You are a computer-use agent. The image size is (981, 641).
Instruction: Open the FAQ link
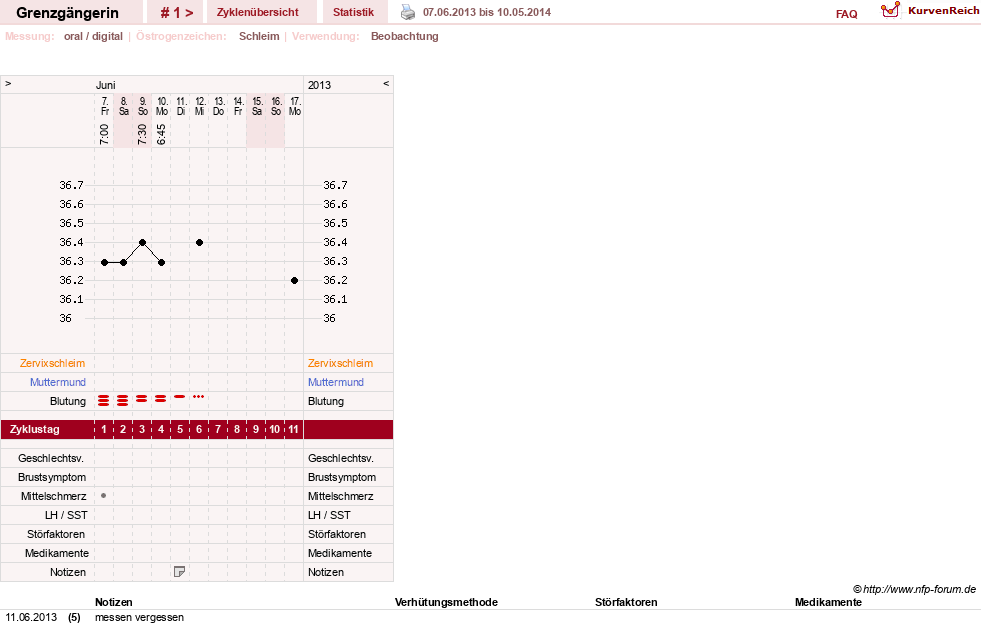846,14
